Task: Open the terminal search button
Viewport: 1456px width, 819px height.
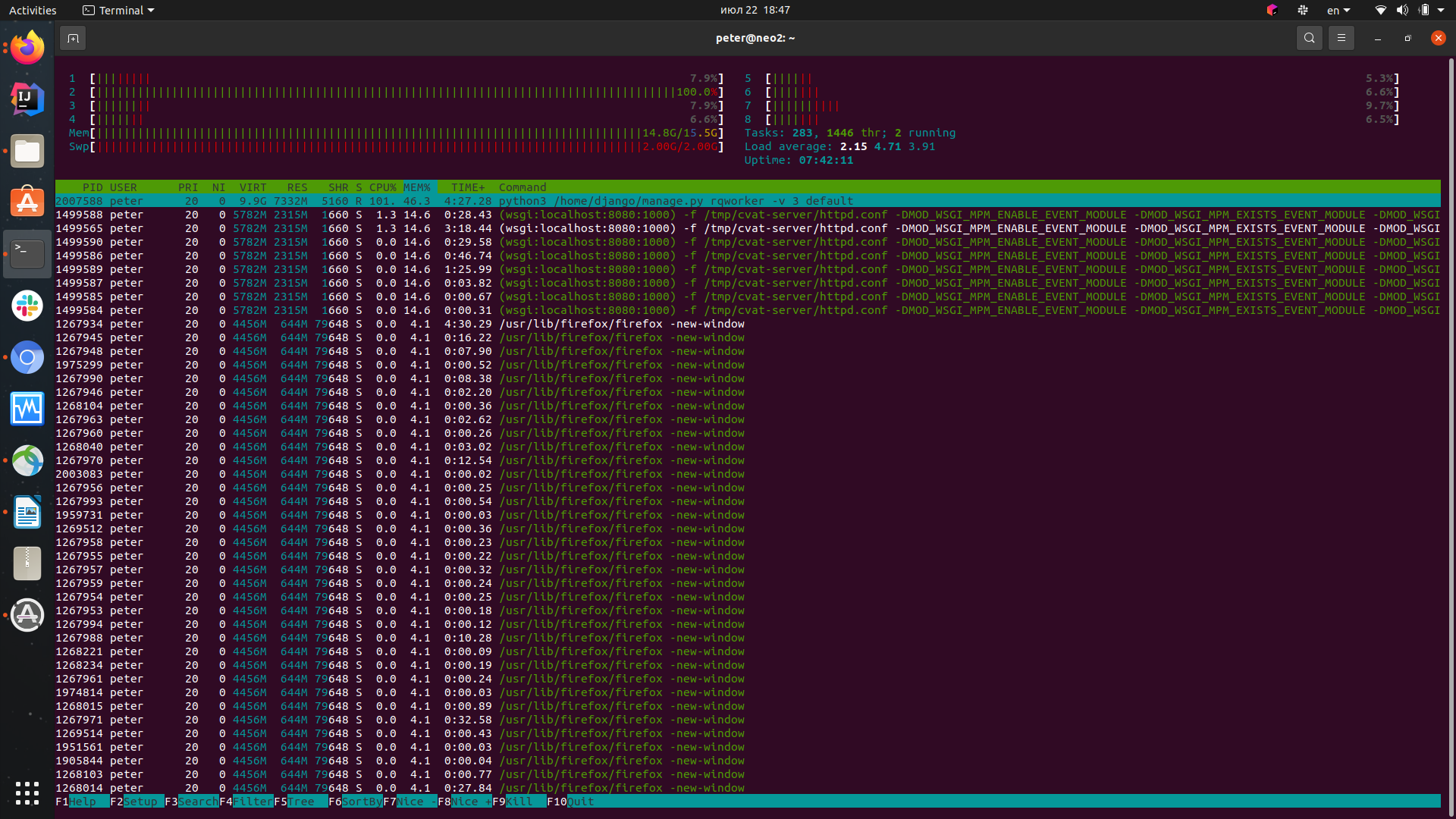Action: pos(1309,38)
